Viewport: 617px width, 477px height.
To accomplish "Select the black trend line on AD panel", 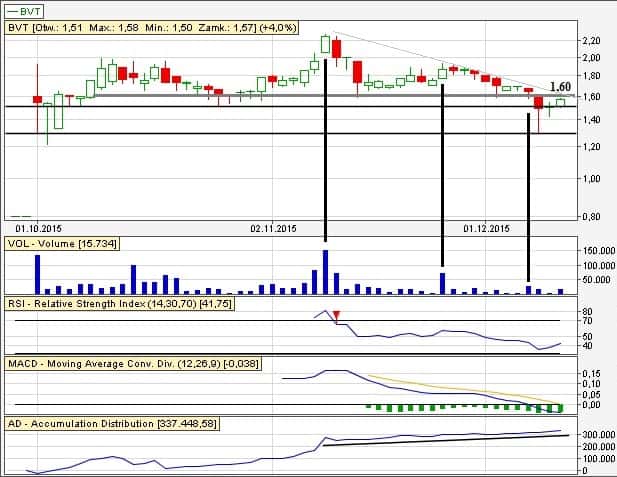I will pyautogui.click(x=440, y=440).
